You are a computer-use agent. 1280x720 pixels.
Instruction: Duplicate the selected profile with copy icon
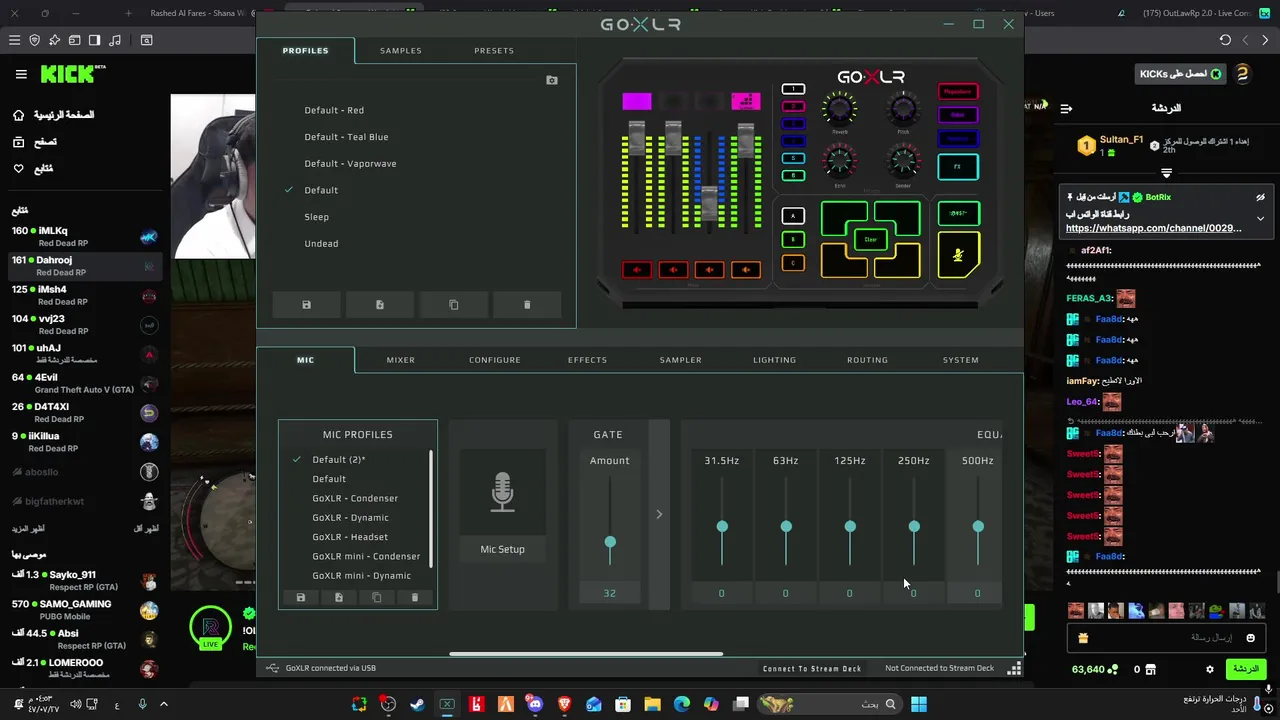click(453, 305)
